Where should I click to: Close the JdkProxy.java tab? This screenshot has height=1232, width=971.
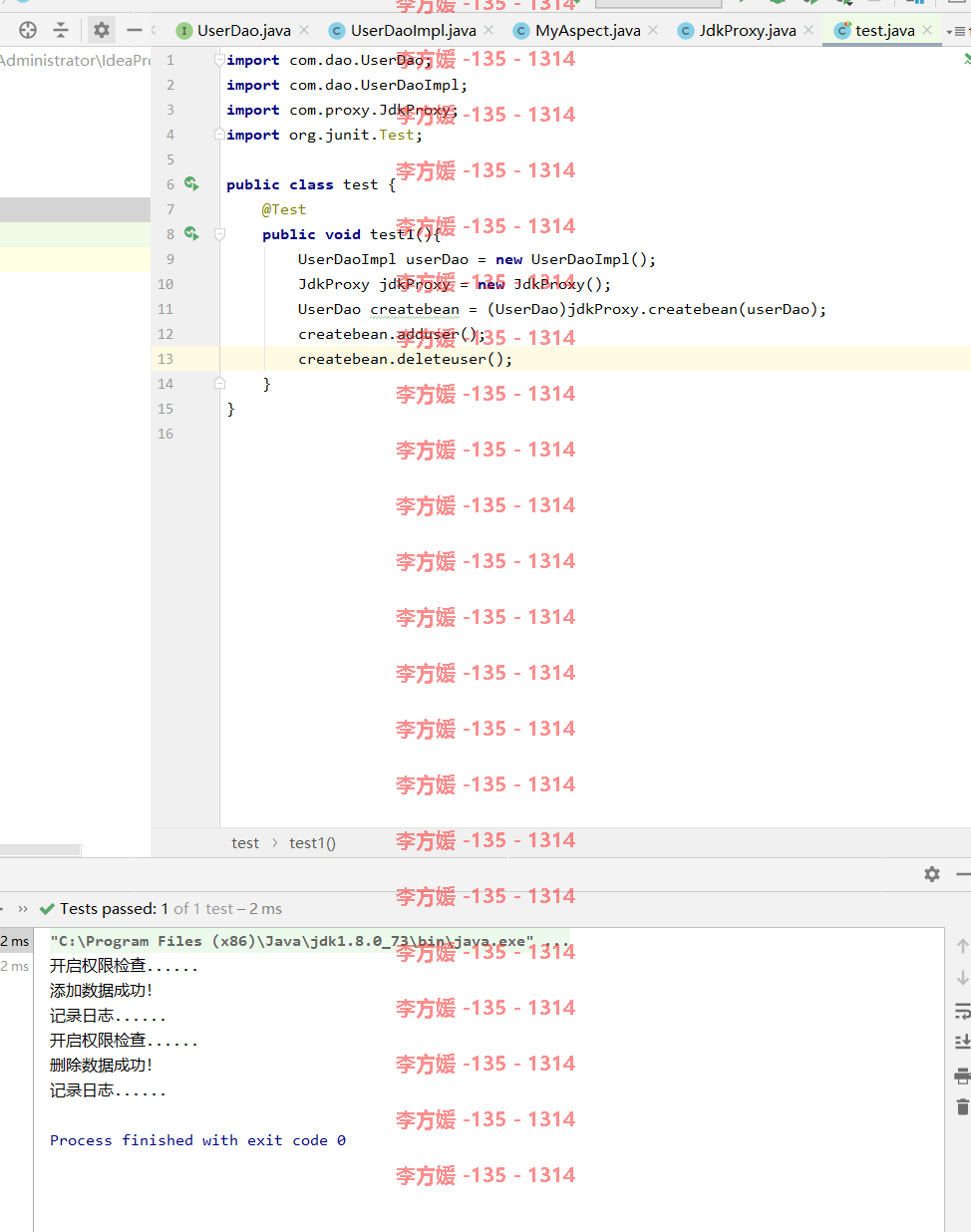(x=809, y=31)
